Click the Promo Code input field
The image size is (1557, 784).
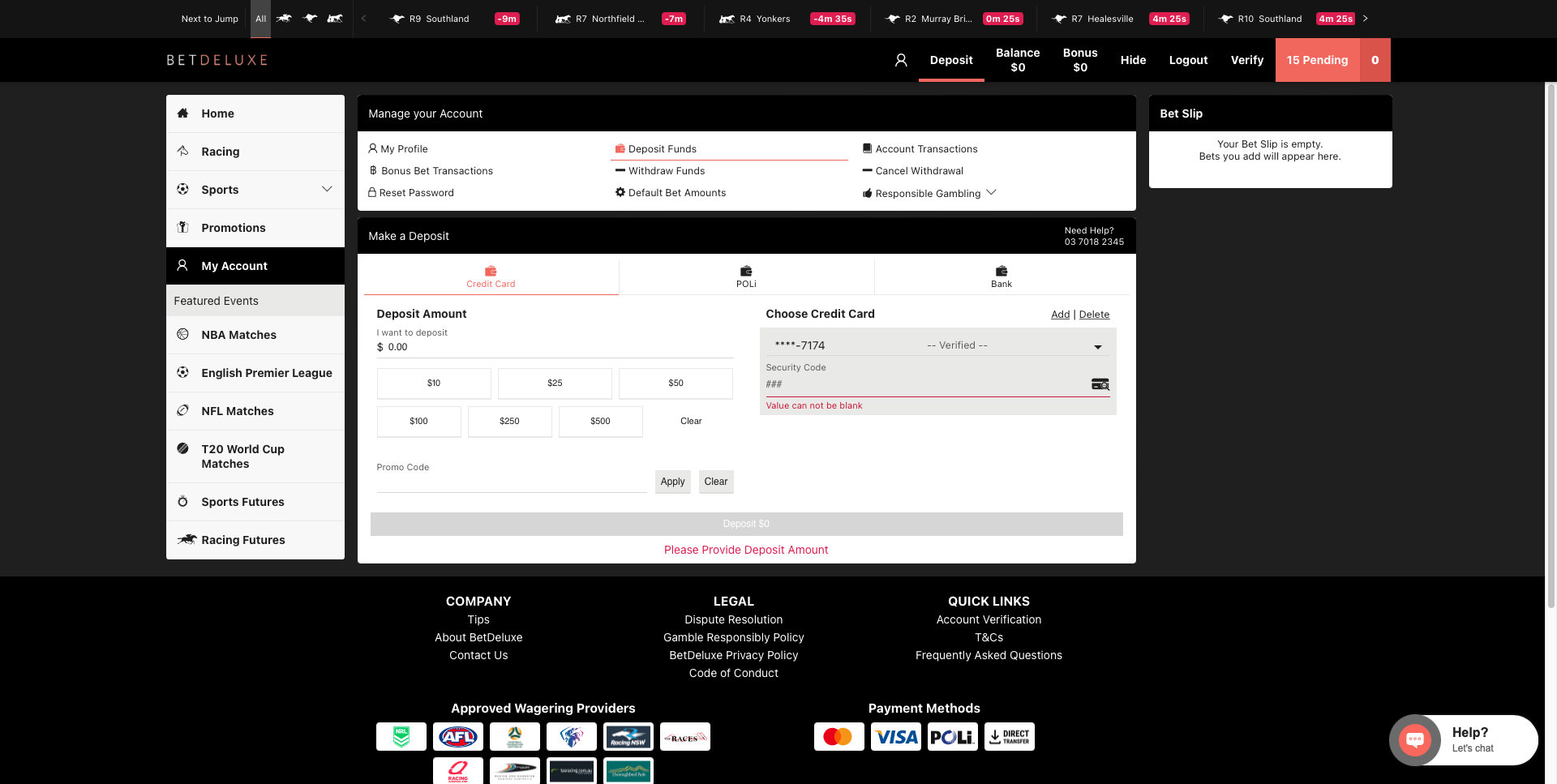[x=511, y=482]
